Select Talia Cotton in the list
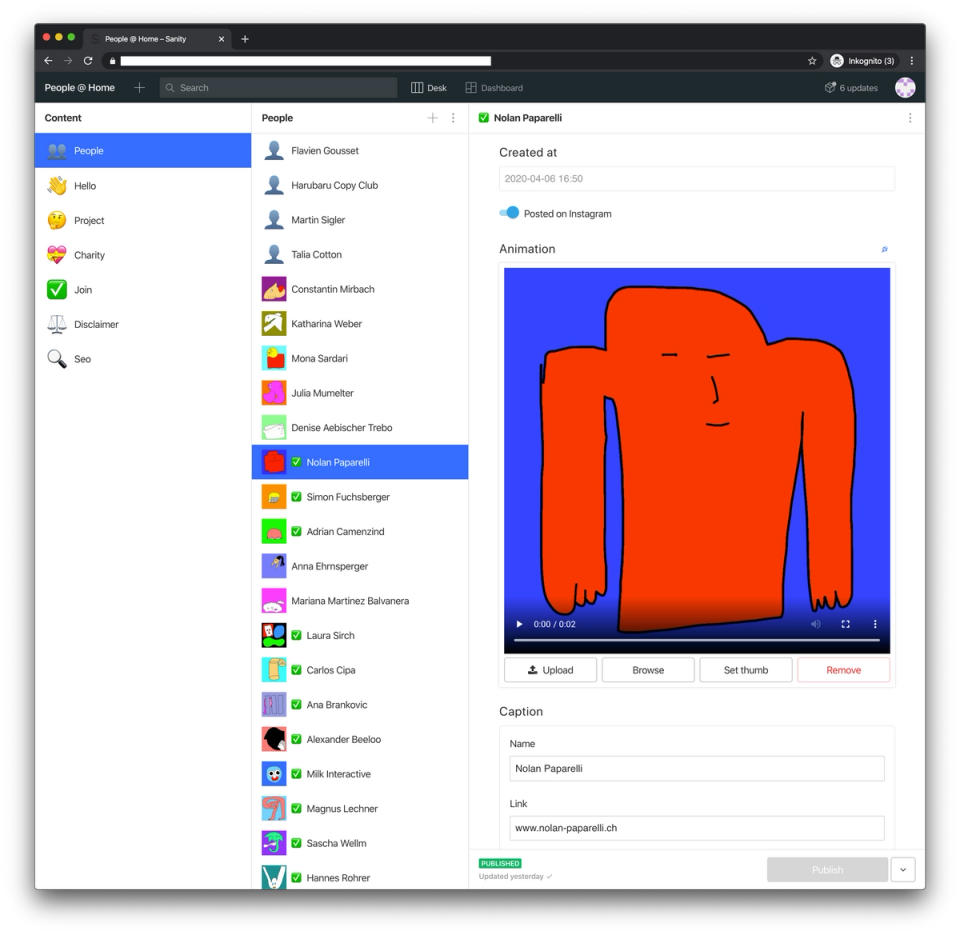The width and height of the screenshot is (960, 935). 360,254
